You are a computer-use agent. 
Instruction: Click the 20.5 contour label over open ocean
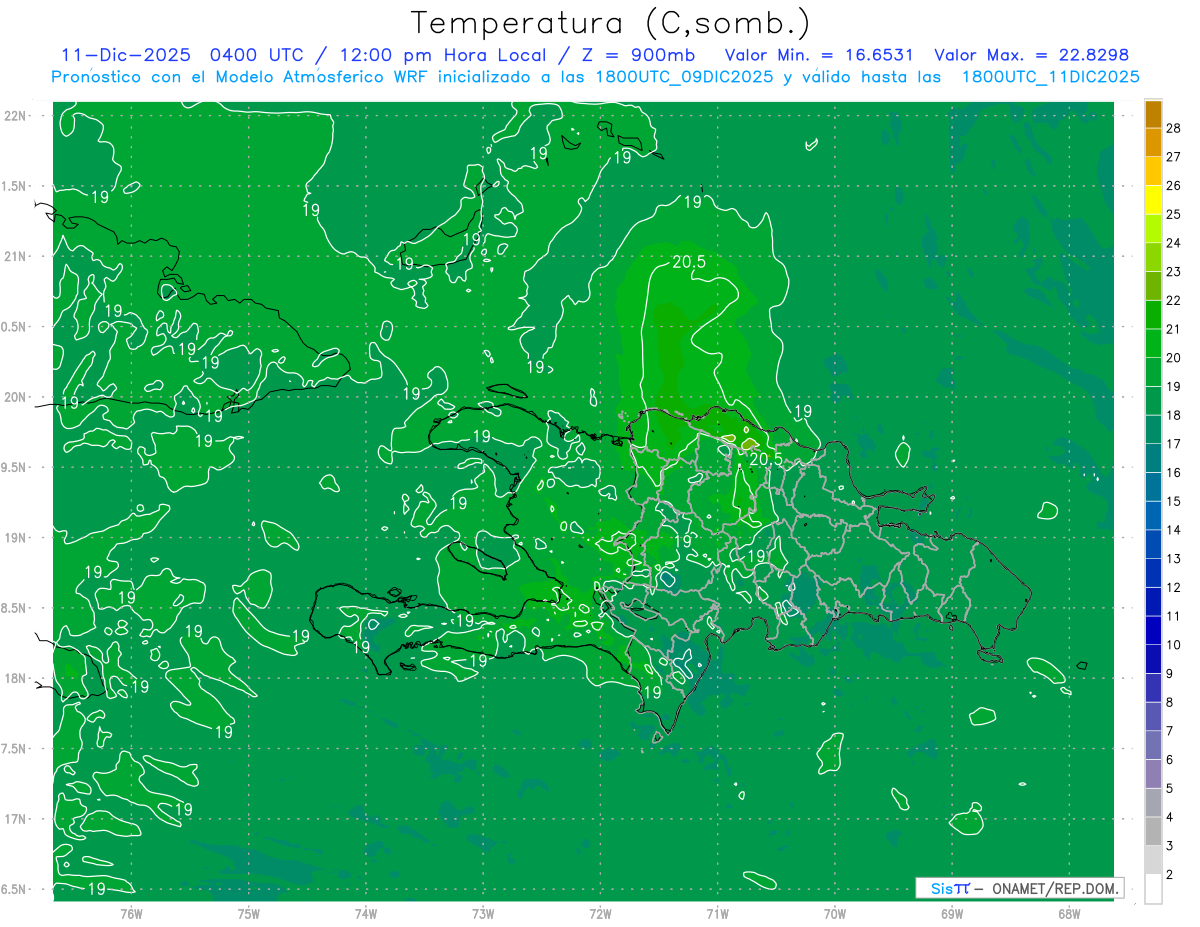click(688, 263)
